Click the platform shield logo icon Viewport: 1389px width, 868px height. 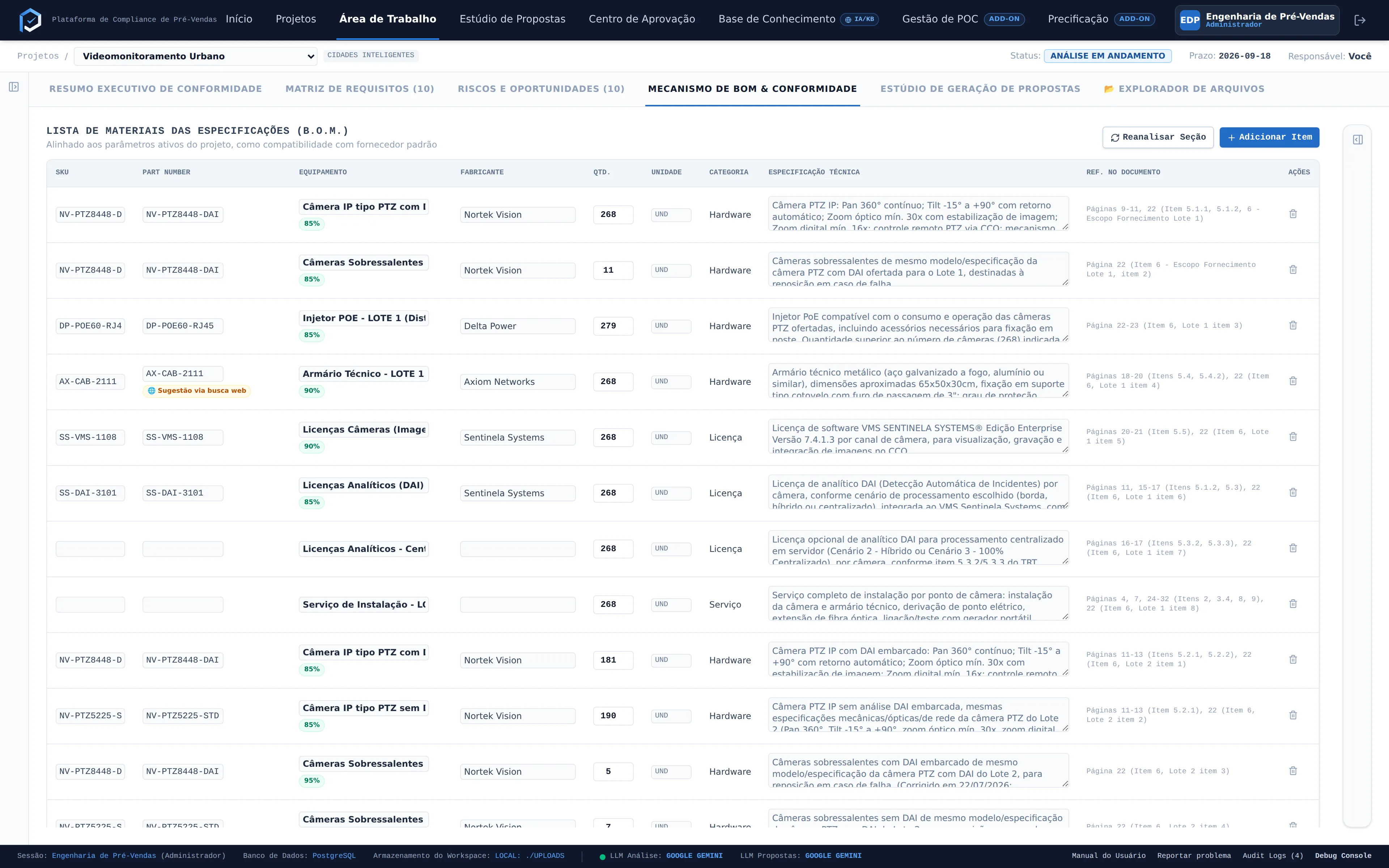(x=30, y=20)
